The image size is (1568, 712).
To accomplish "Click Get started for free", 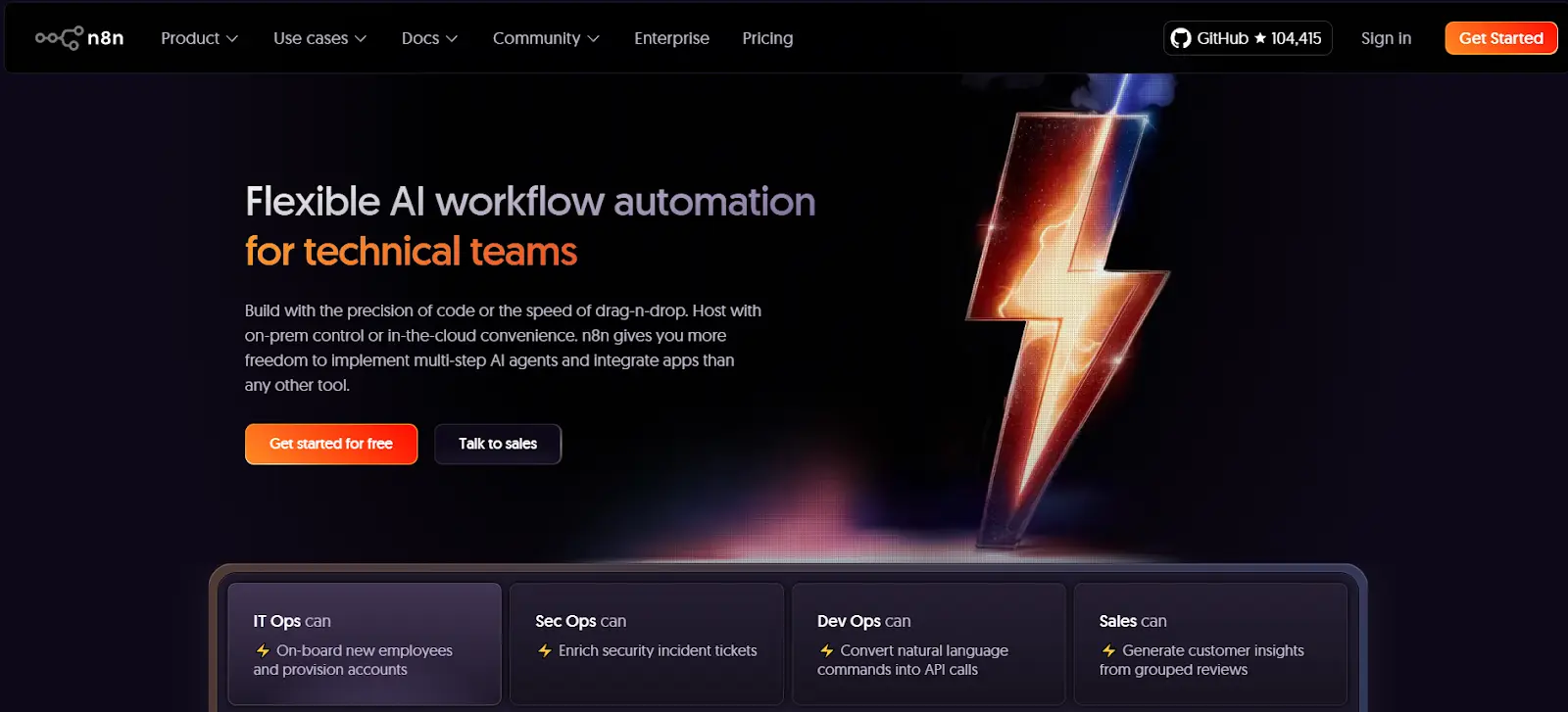I will (331, 444).
